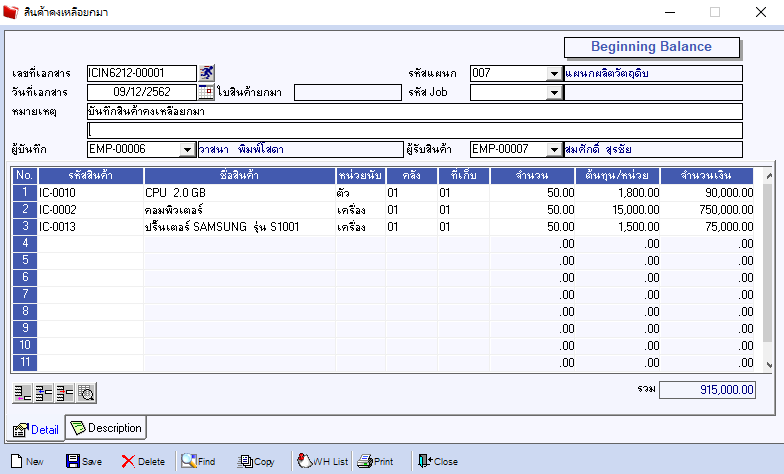Print the document

click(x=376, y=461)
